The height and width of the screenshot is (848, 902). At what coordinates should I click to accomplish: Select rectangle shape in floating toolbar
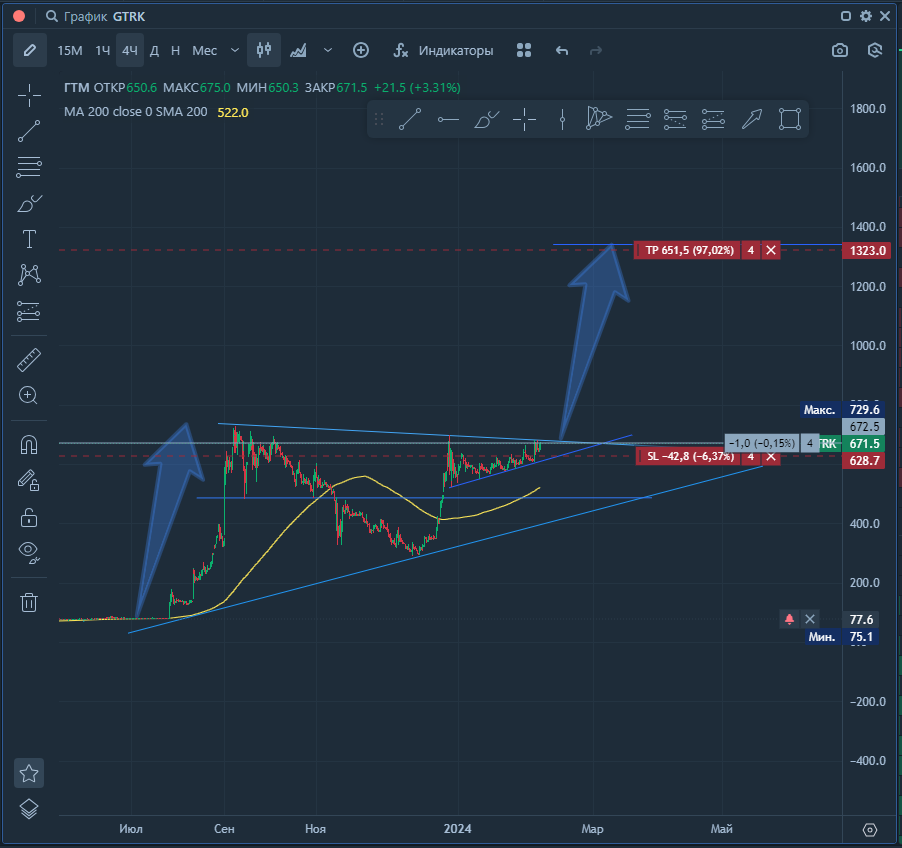[x=790, y=119]
